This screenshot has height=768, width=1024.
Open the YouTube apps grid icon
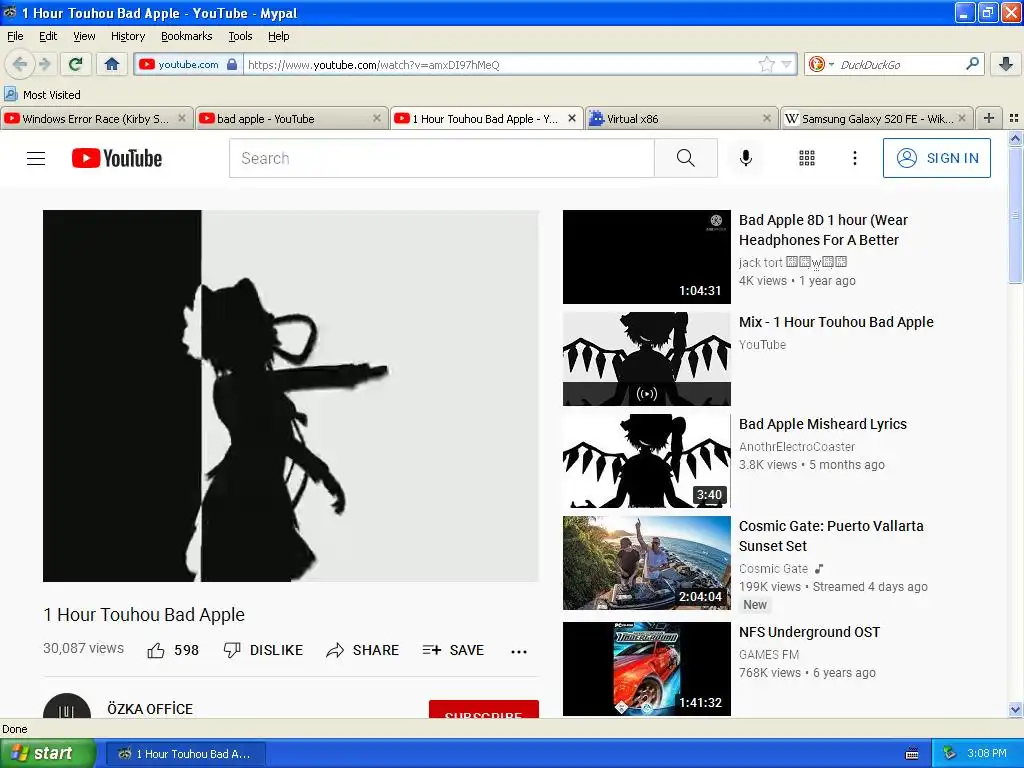click(x=807, y=158)
